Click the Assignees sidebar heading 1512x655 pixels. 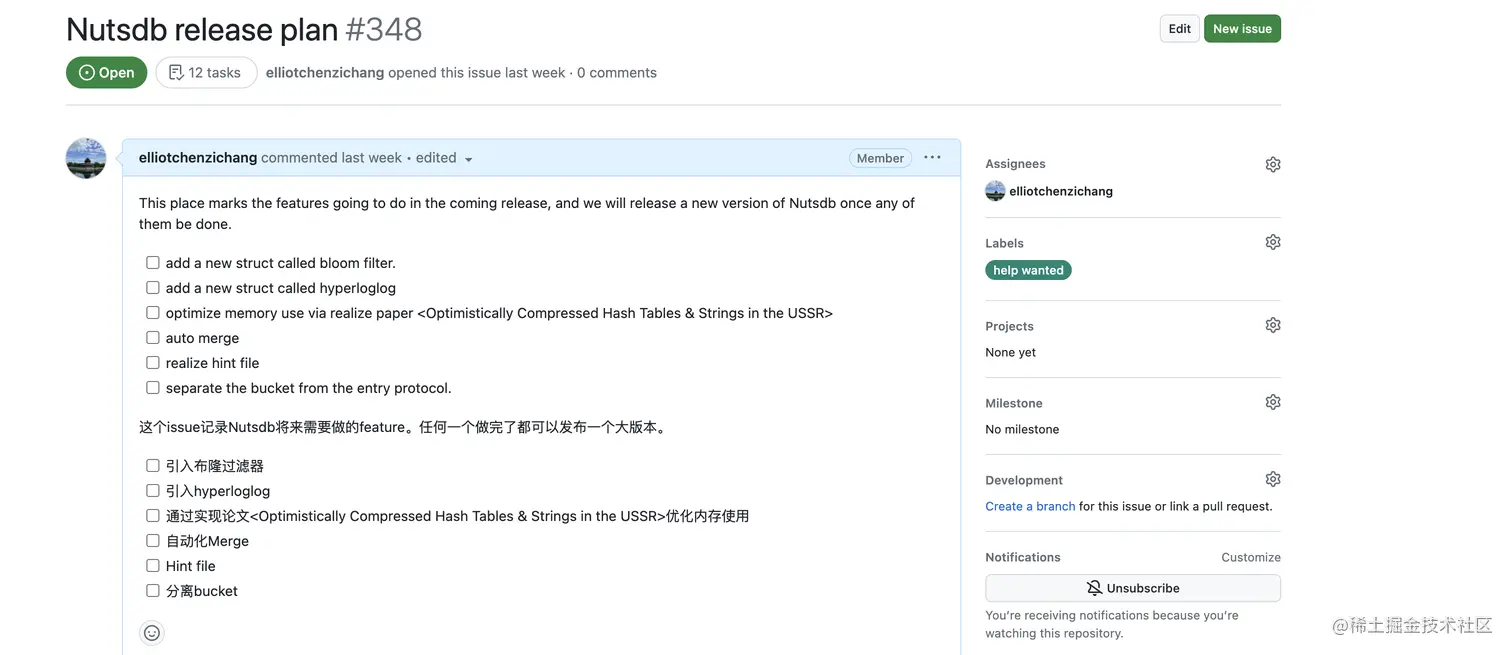coord(1015,164)
